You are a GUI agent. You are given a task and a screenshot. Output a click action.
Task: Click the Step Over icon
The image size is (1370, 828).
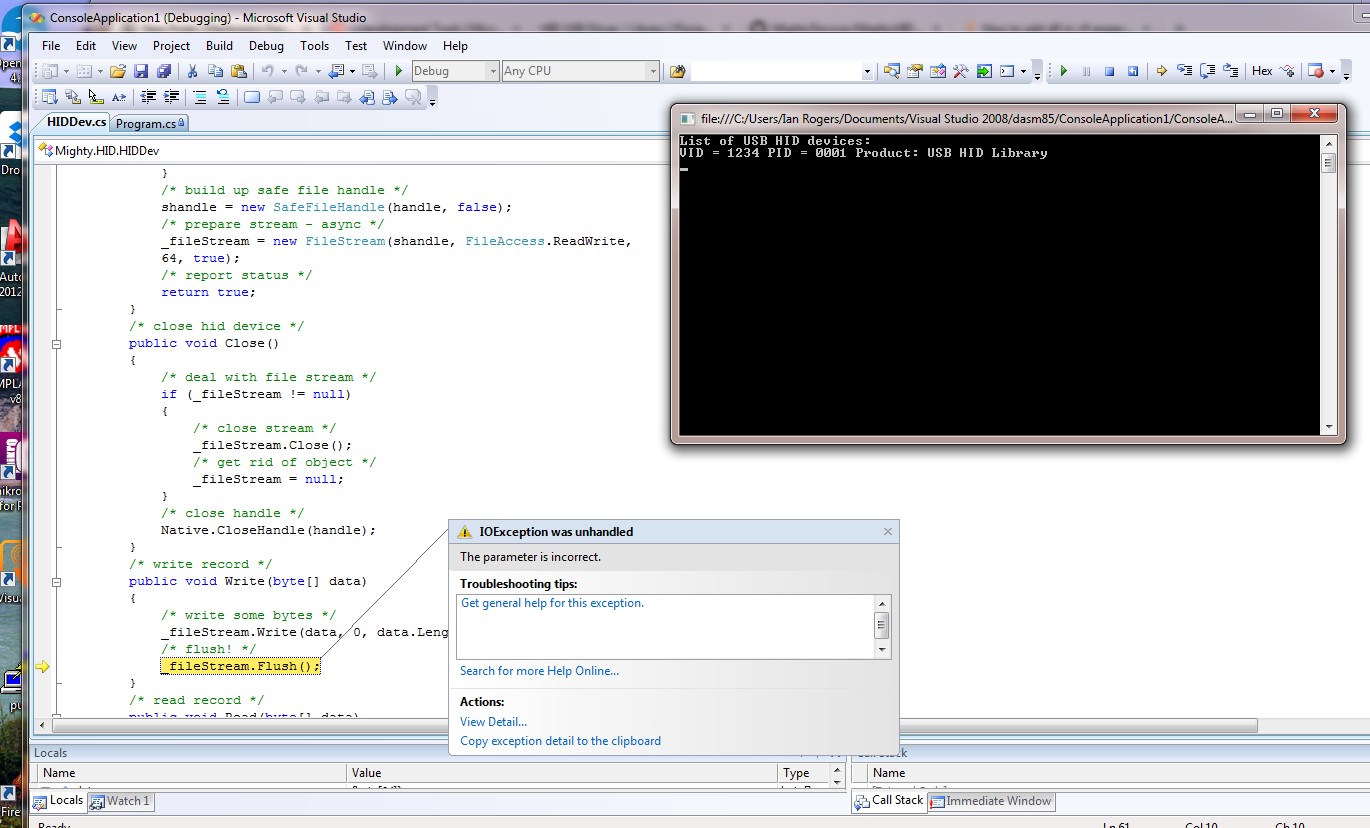click(1208, 71)
